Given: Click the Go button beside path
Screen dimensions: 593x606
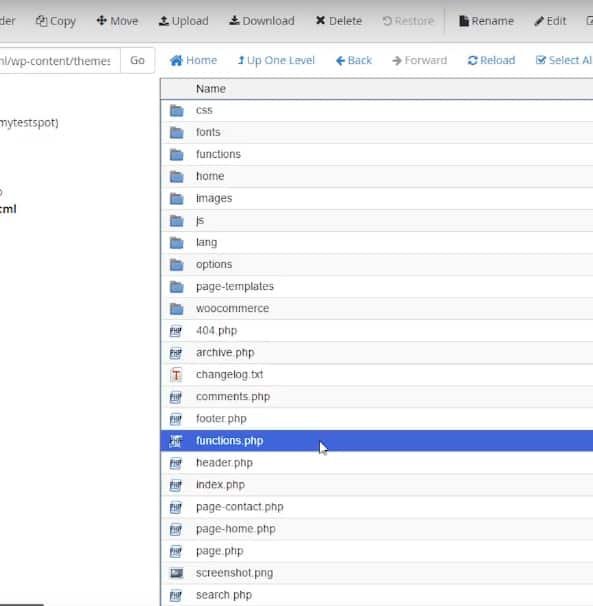Looking at the screenshot, I should 137,60.
